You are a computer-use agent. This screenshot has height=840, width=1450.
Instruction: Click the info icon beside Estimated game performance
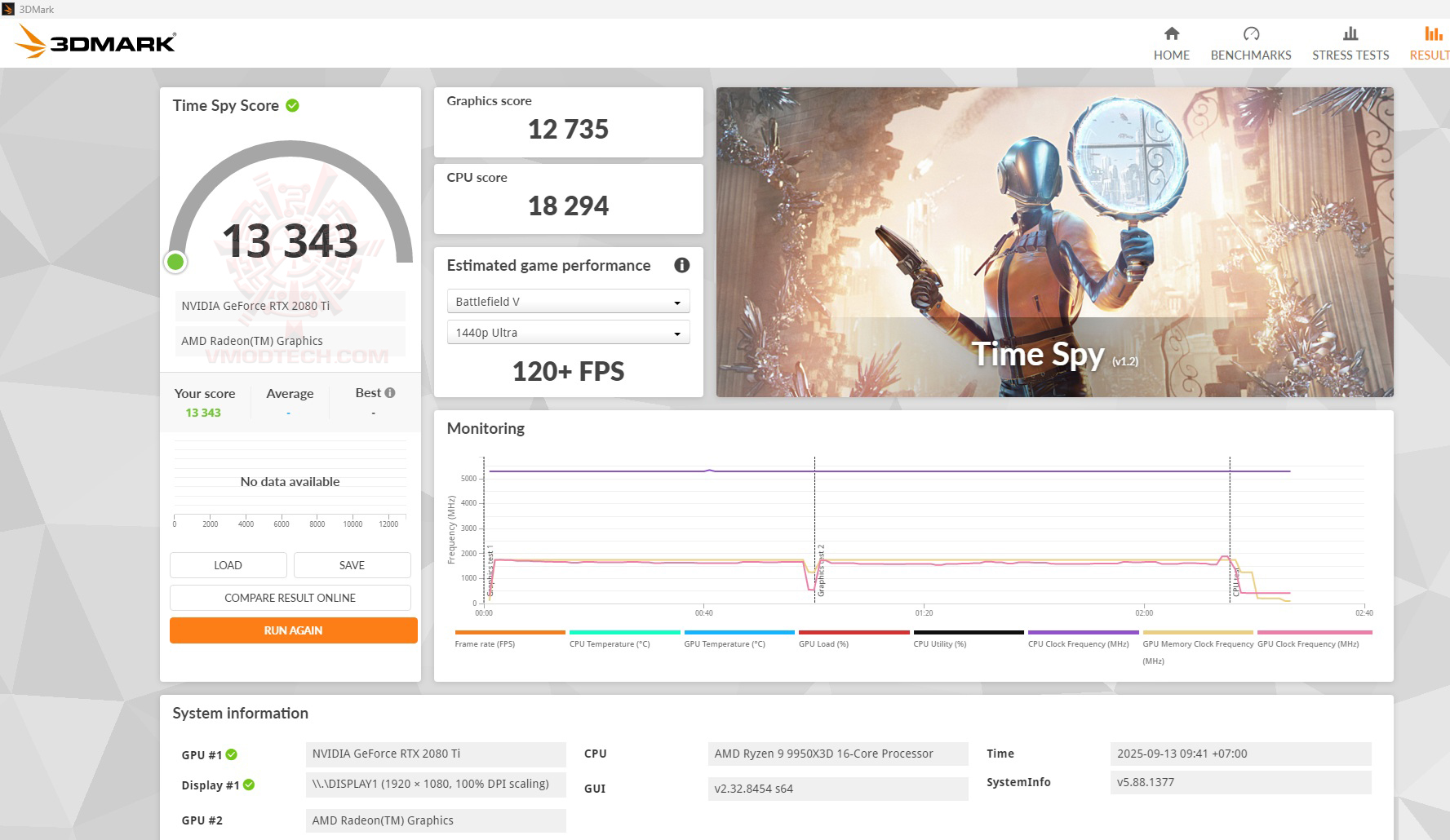pyautogui.click(x=681, y=265)
